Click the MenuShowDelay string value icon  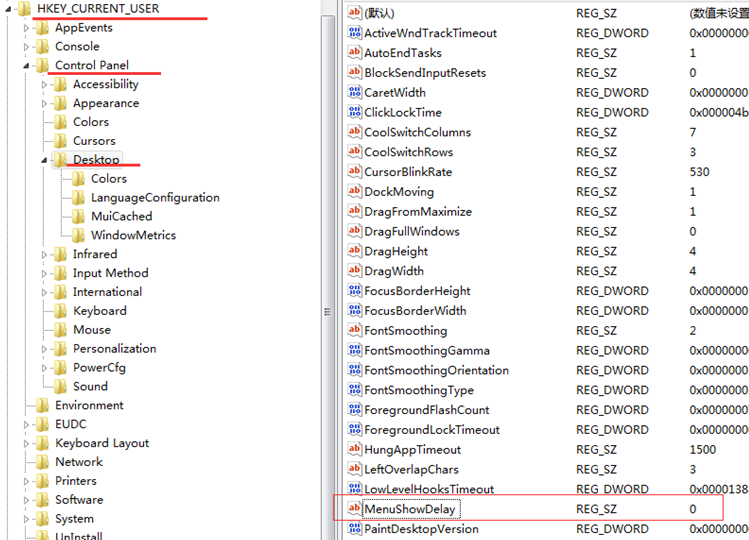[354, 509]
